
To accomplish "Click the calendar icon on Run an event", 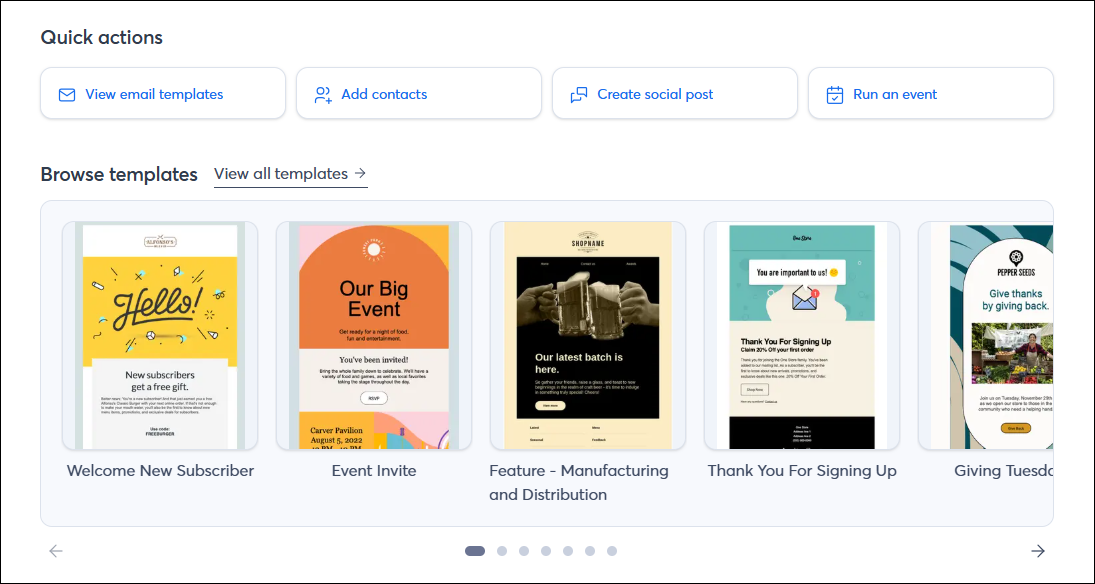I will tap(834, 93).
